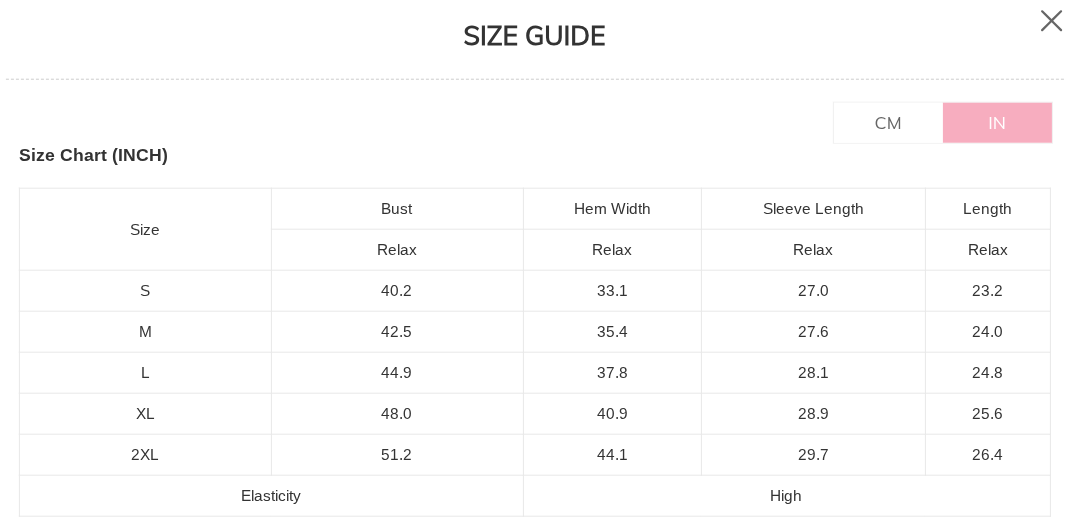1069x524 pixels.
Task: Click the Size Guide title
Action: coord(534,37)
